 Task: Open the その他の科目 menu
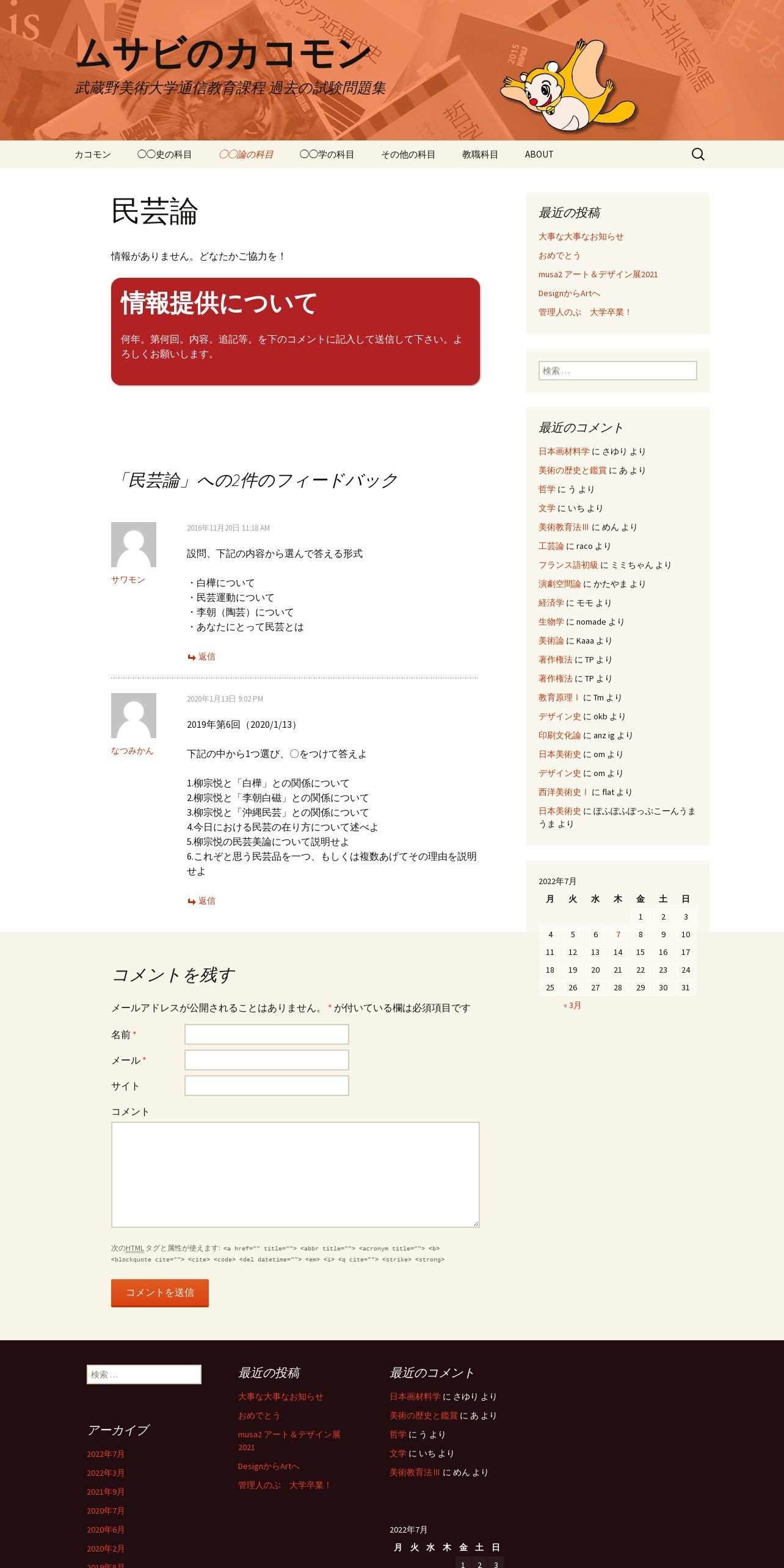coord(408,154)
